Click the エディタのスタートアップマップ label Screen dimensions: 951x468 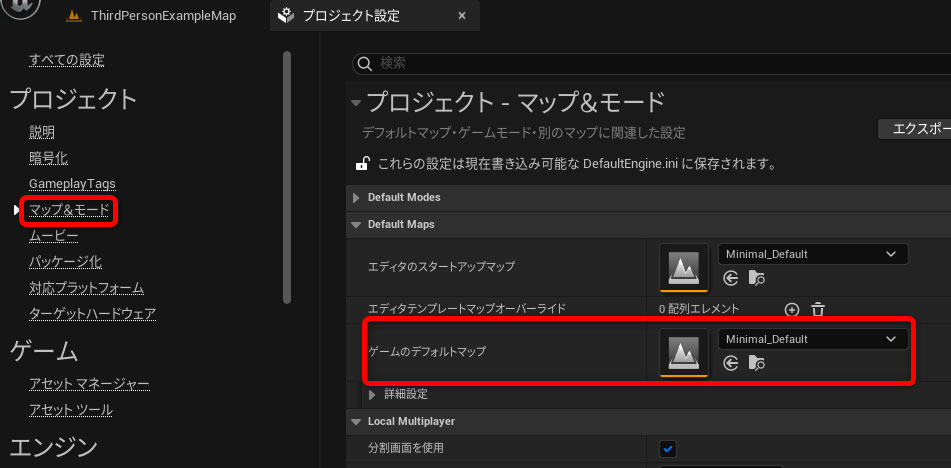tap(442, 266)
